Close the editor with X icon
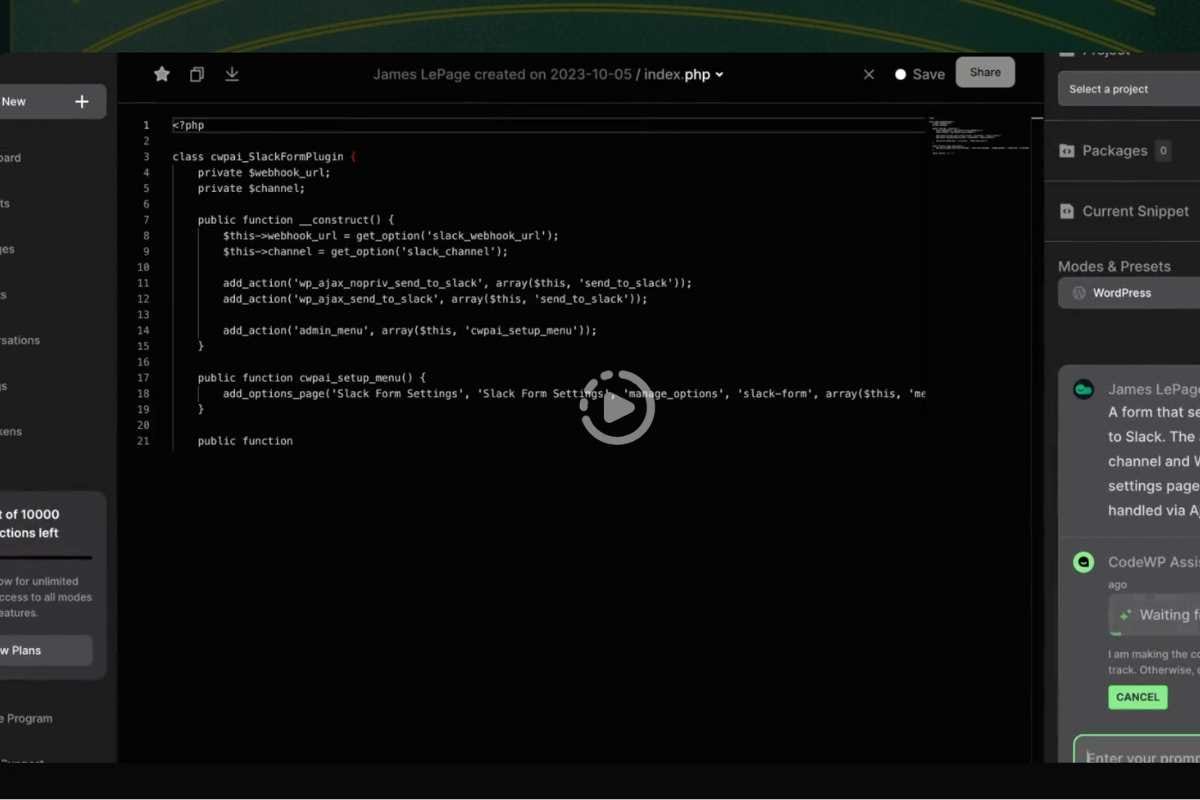 tap(869, 74)
